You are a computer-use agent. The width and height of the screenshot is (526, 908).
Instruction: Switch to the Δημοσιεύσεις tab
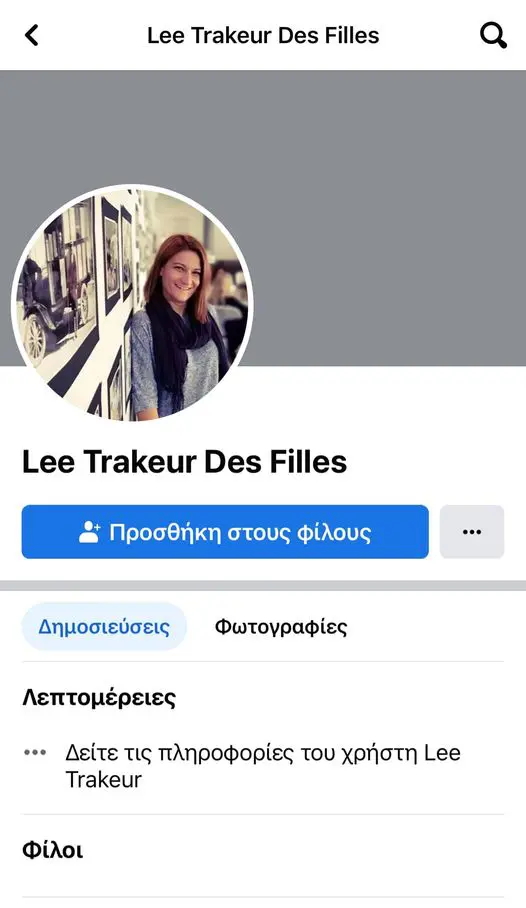coord(104,627)
